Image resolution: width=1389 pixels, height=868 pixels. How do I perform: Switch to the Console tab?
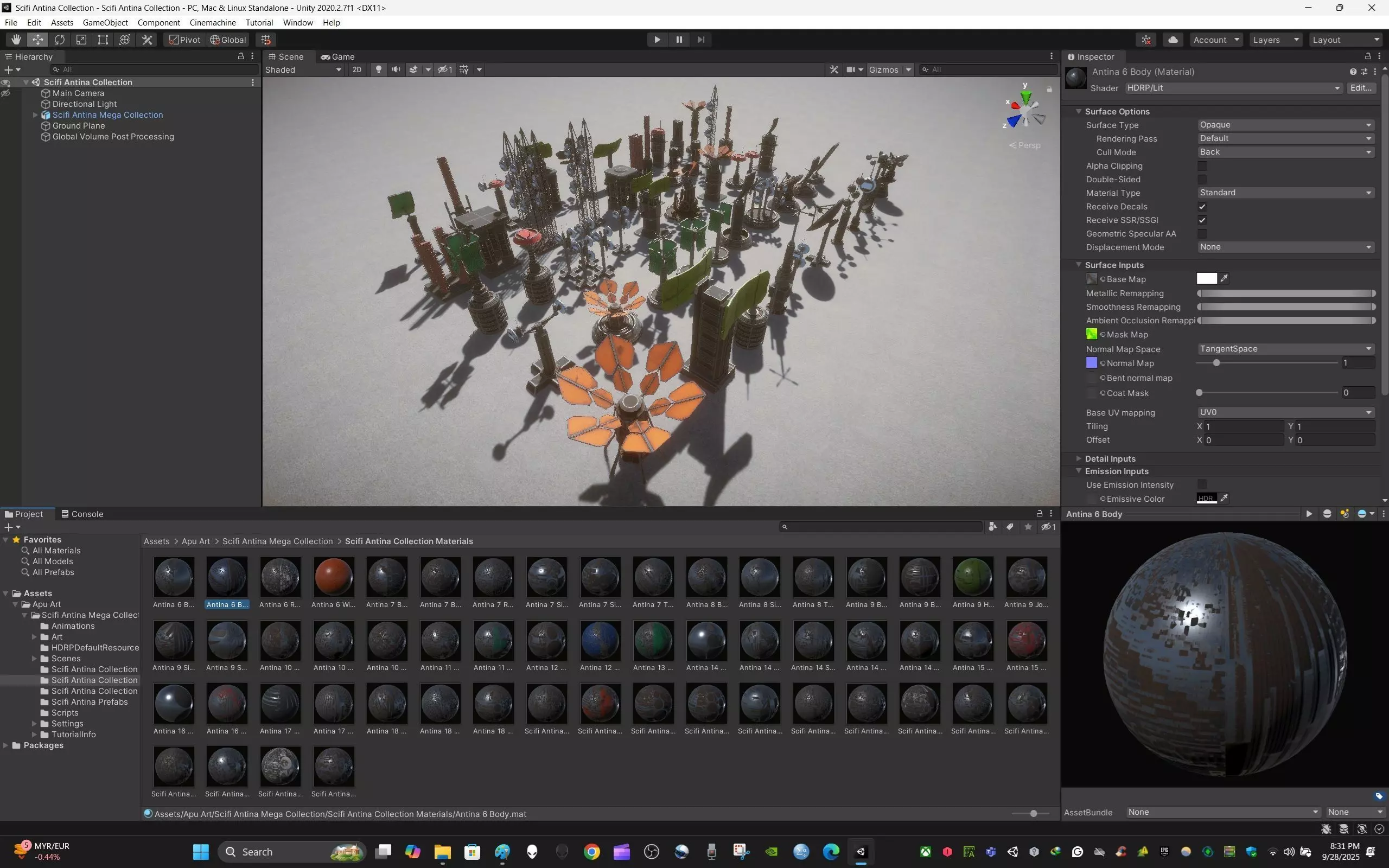82,514
